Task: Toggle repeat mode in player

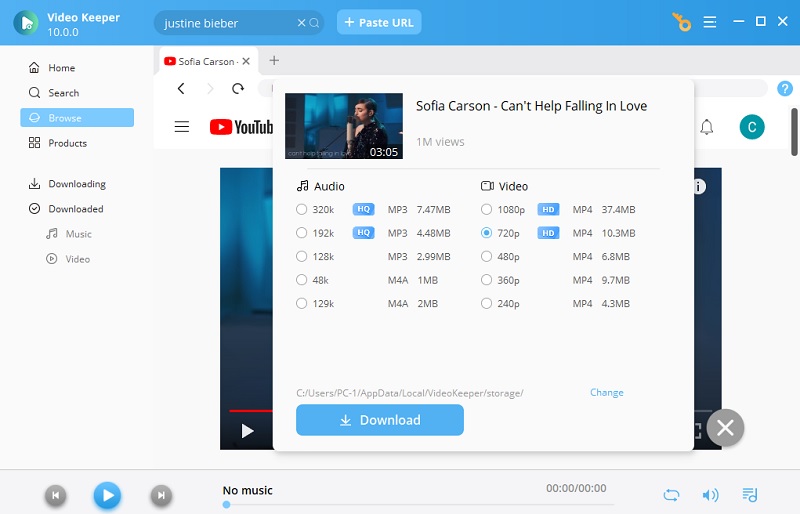Action: click(x=671, y=495)
